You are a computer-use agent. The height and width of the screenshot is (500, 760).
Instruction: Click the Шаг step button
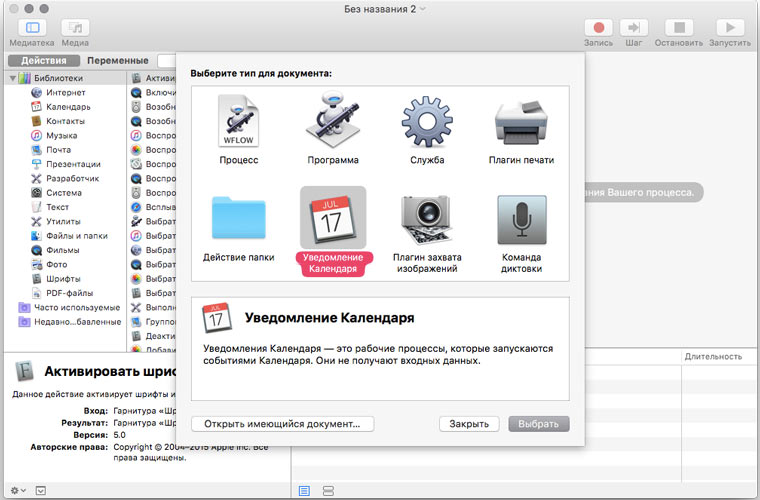pyautogui.click(x=634, y=28)
